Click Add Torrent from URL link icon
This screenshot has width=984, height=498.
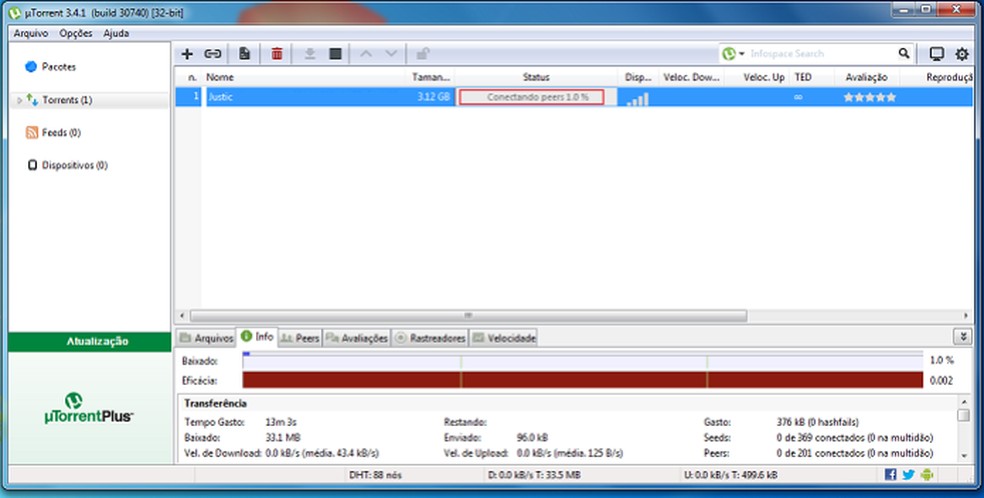[x=213, y=54]
